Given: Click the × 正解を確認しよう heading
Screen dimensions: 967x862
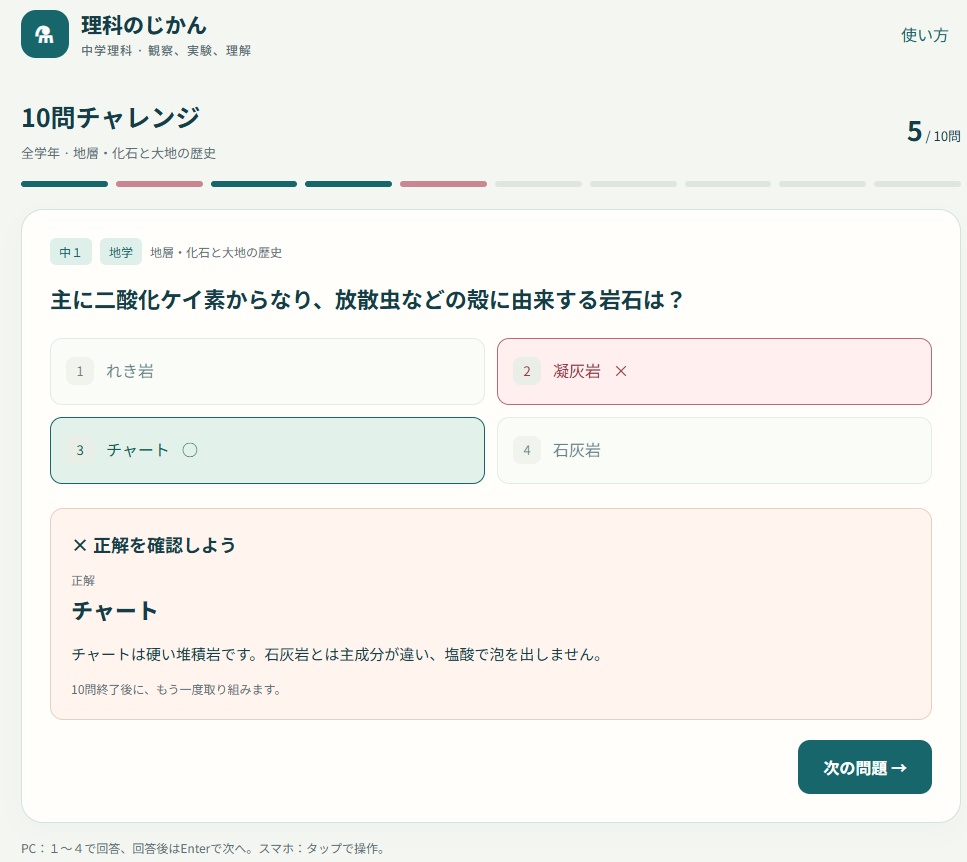Looking at the screenshot, I should (154, 545).
